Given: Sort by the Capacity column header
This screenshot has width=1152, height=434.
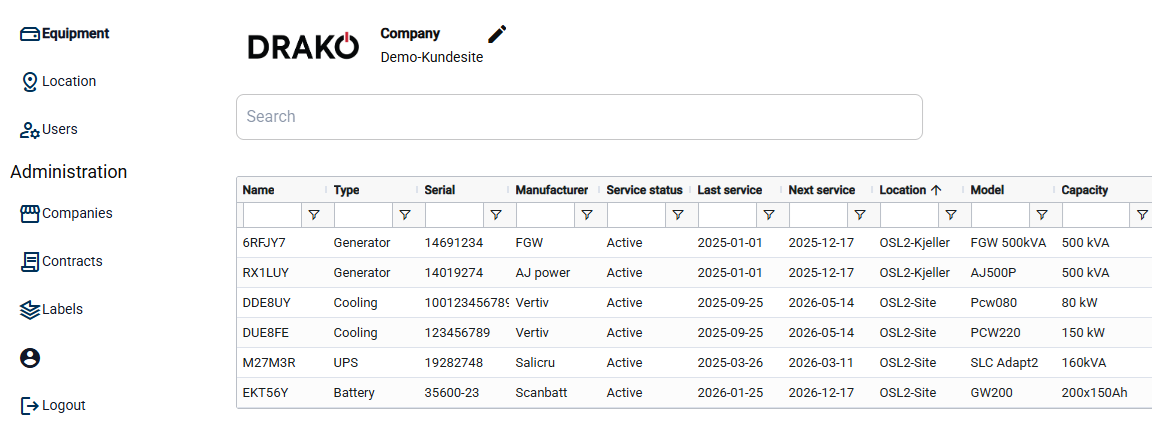Looking at the screenshot, I should pos(1084,190).
